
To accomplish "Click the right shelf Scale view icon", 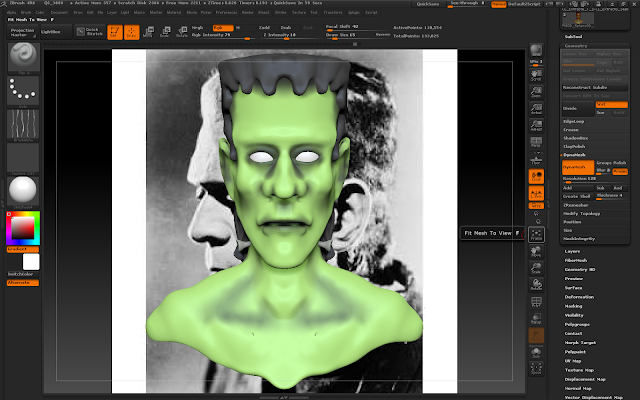I will point(536,268).
